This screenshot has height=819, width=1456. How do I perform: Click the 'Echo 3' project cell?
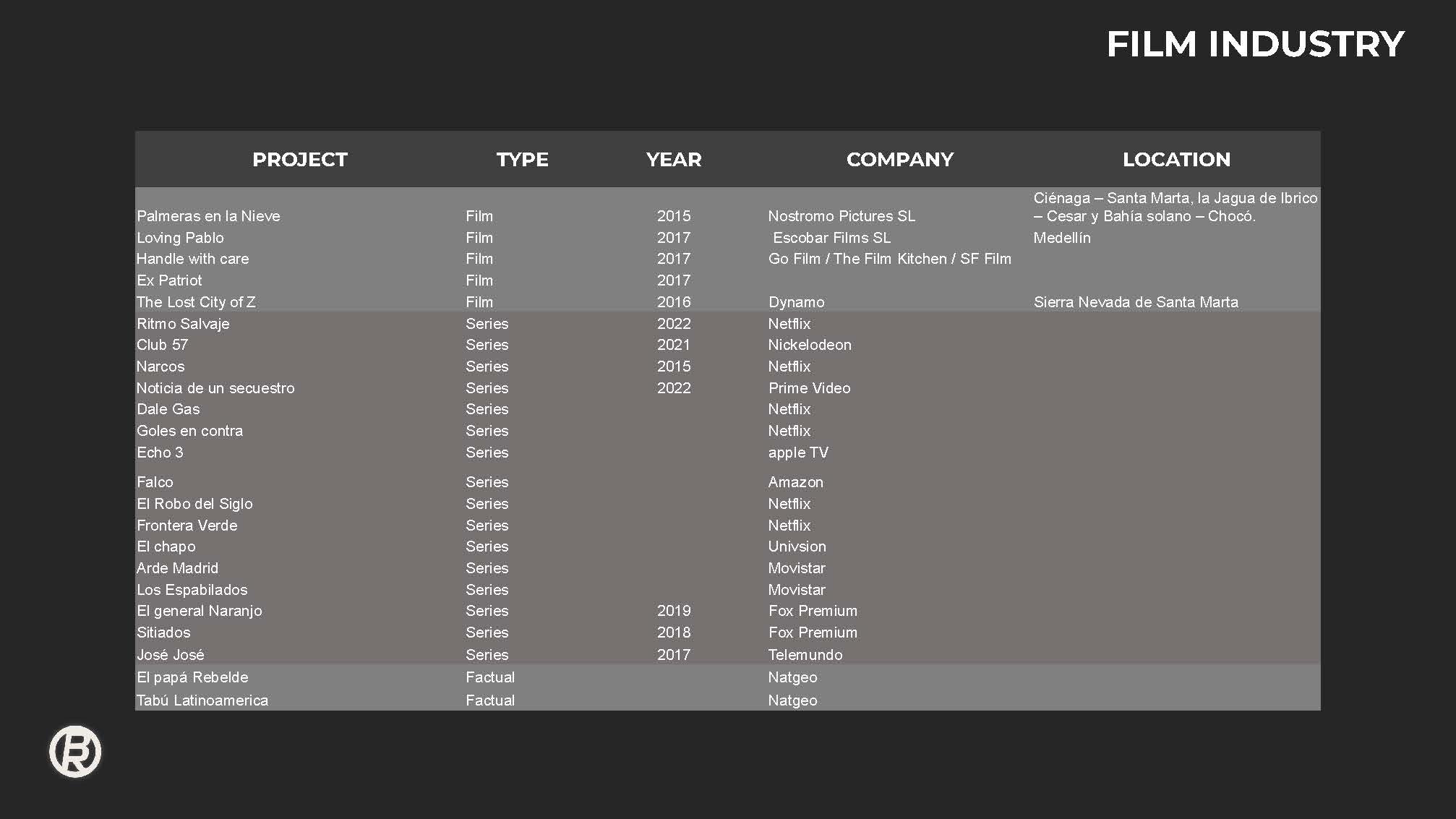click(x=160, y=453)
